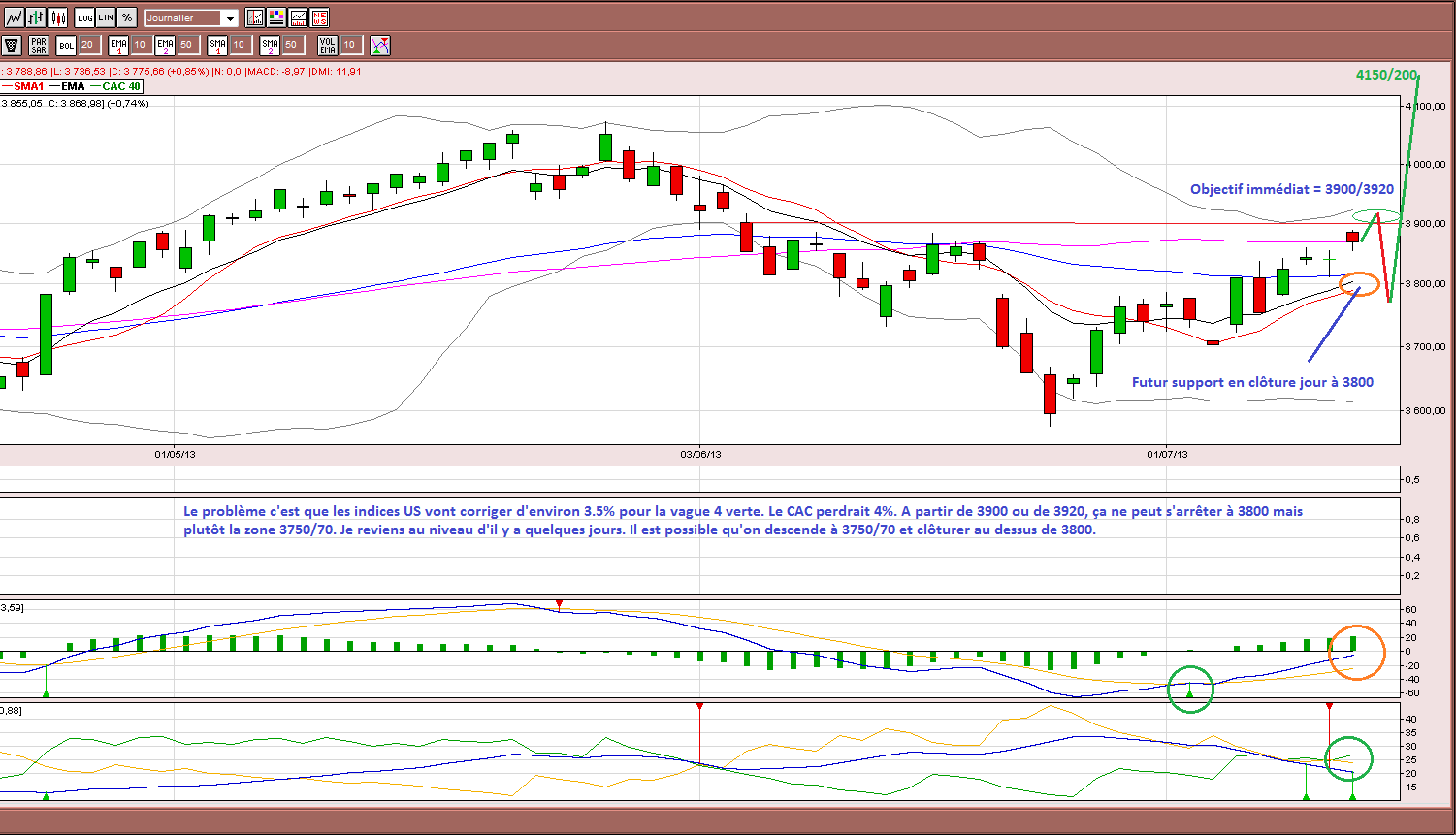Open the color settings icon
The height and width of the screenshot is (835, 1456).
(276, 17)
